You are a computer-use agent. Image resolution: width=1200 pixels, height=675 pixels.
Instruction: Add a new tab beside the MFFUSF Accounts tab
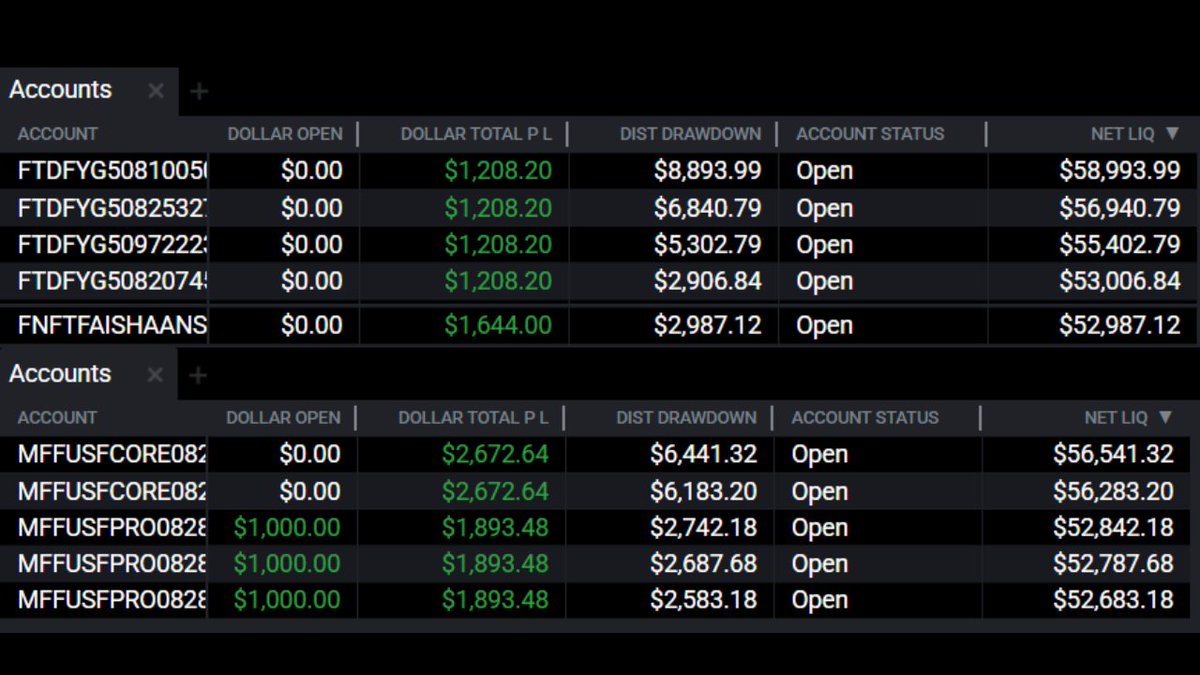[198, 375]
